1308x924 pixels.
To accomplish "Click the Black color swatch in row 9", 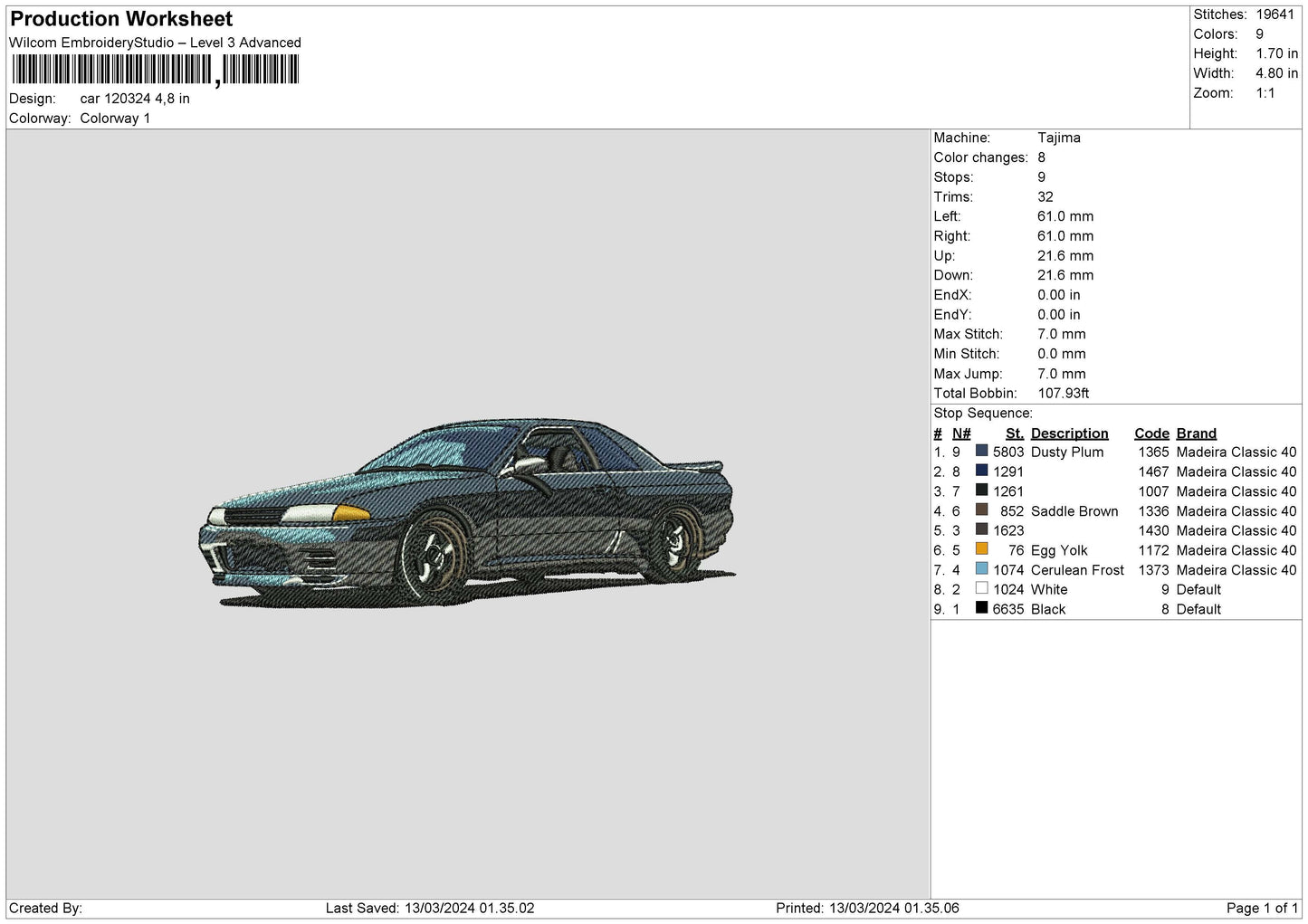I will (981, 608).
